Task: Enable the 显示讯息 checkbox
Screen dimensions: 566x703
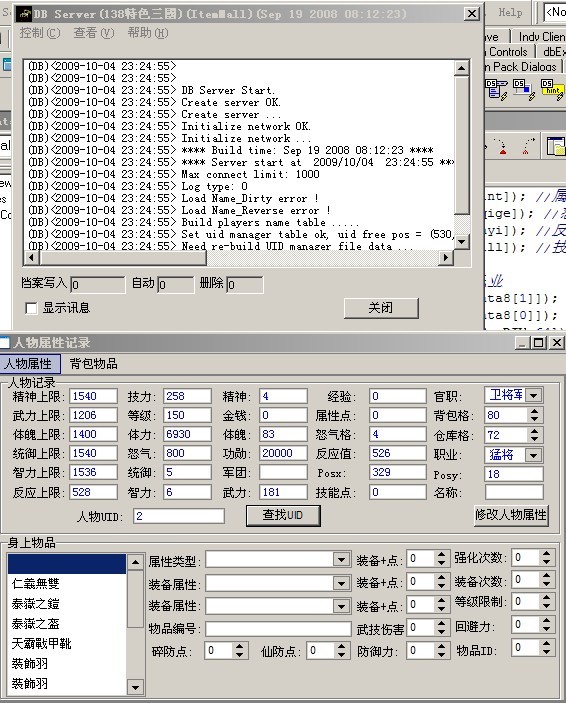Action: pos(31,308)
